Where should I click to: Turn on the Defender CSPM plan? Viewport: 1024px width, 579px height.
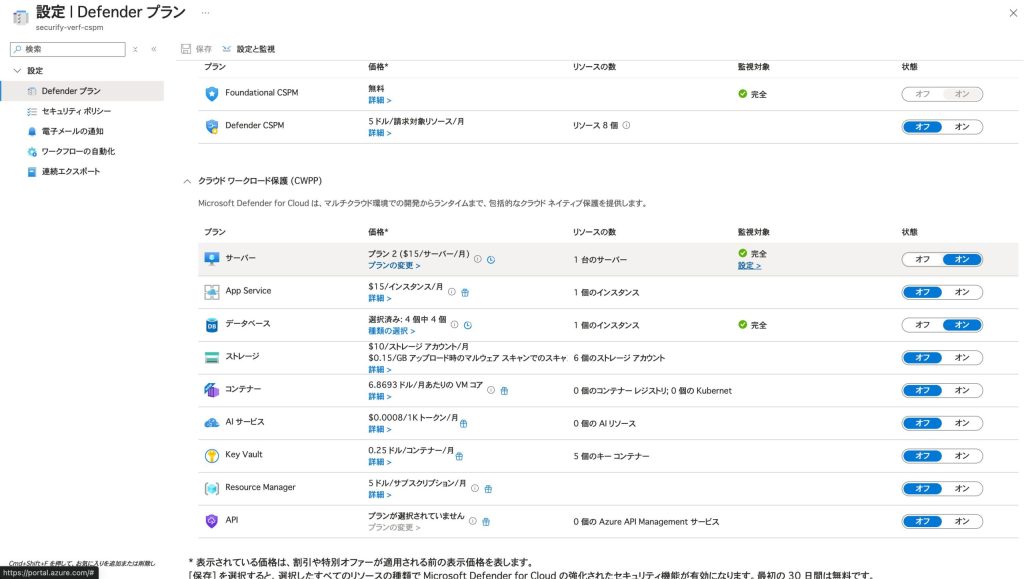962,127
